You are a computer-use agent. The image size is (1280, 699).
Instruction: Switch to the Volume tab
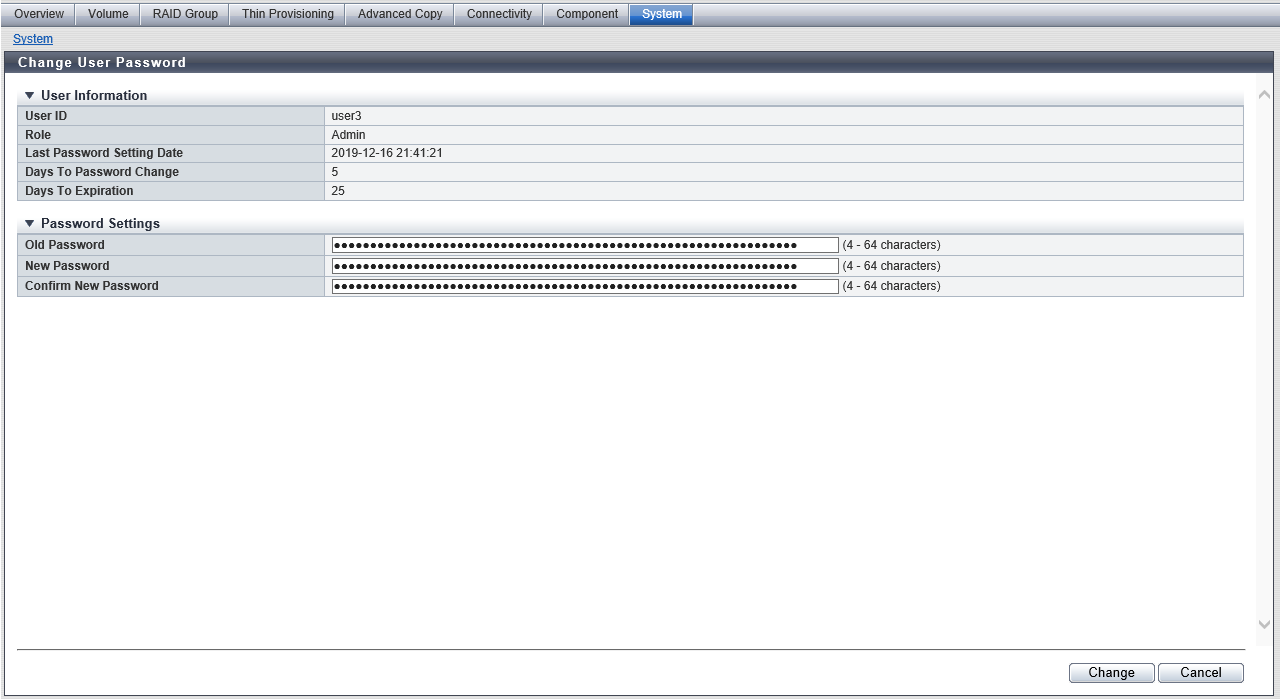point(108,14)
